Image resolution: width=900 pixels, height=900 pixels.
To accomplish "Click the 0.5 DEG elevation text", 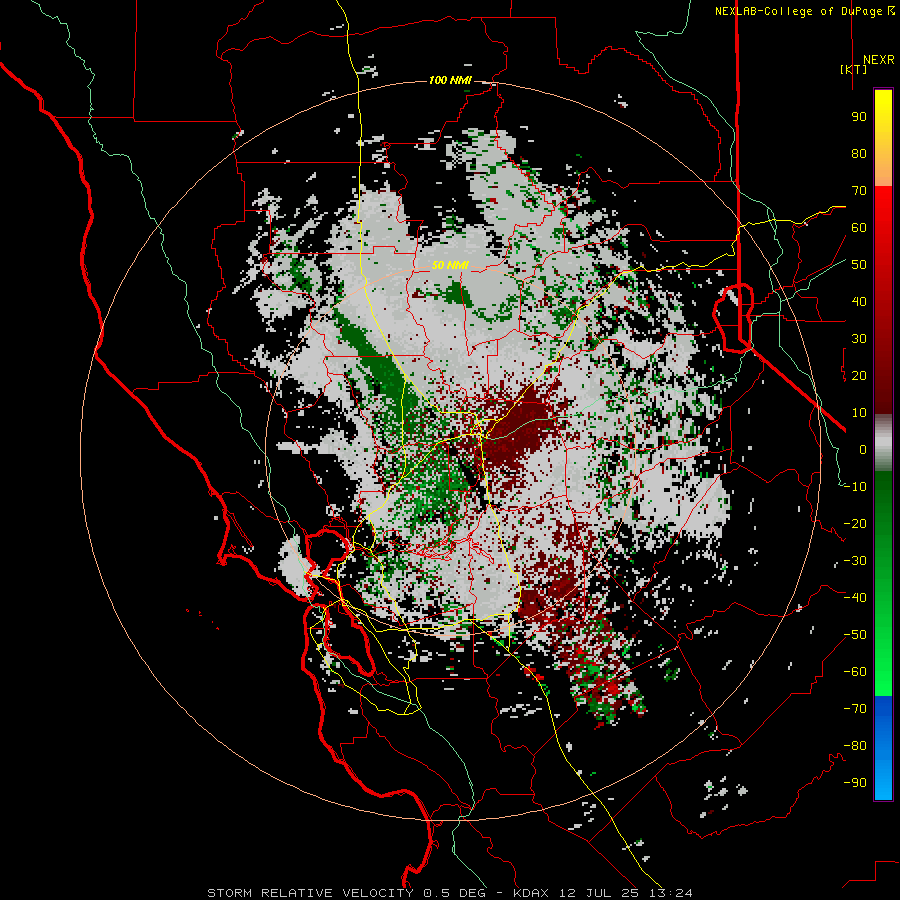I will 455,893.
